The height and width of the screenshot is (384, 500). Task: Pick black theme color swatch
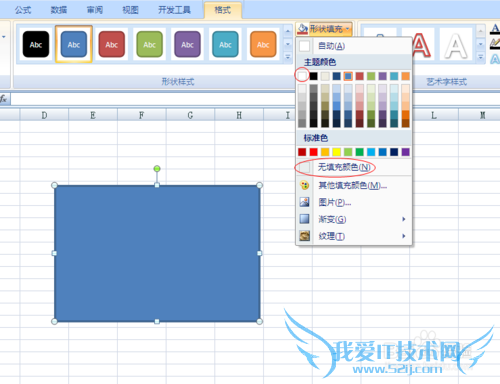click(x=314, y=76)
